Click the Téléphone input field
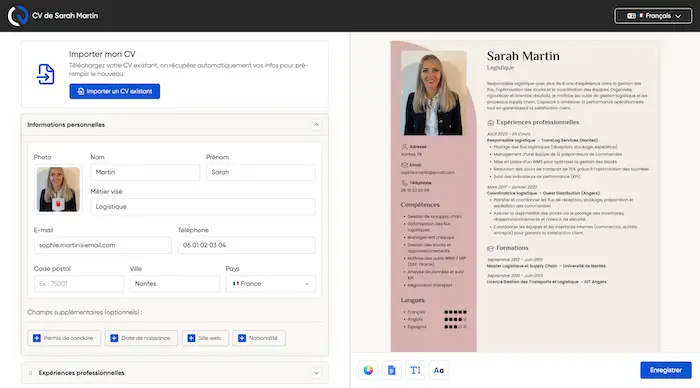Image resolution: width=700 pixels, height=388 pixels. (247, 245)
